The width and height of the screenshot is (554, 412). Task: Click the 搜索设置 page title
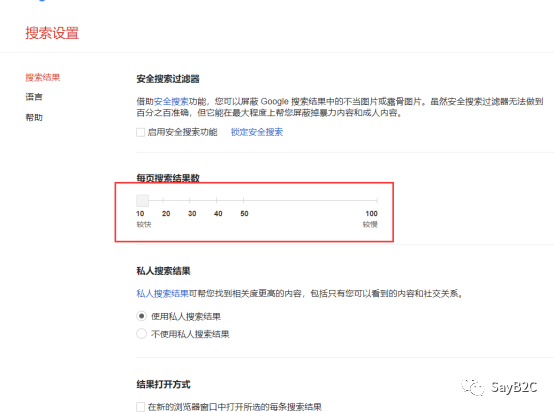click(x=52, y=33)
